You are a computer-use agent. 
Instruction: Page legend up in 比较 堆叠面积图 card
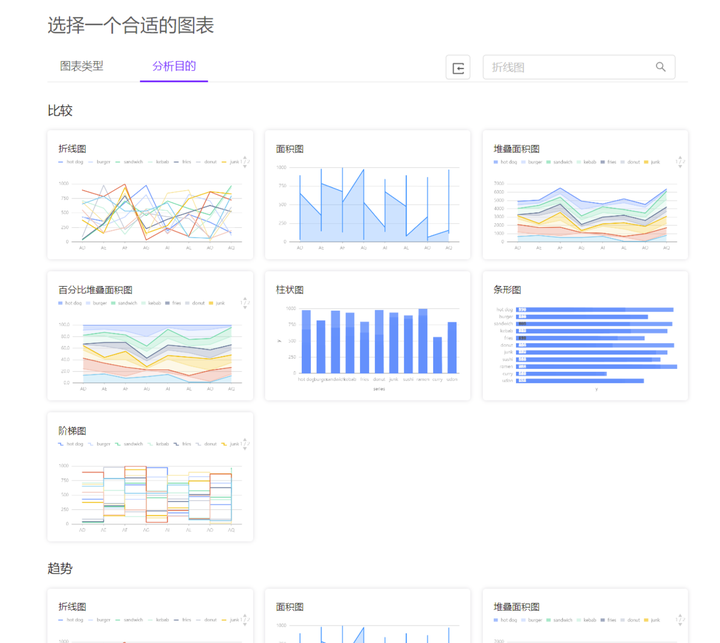click(x=680, y=157)
